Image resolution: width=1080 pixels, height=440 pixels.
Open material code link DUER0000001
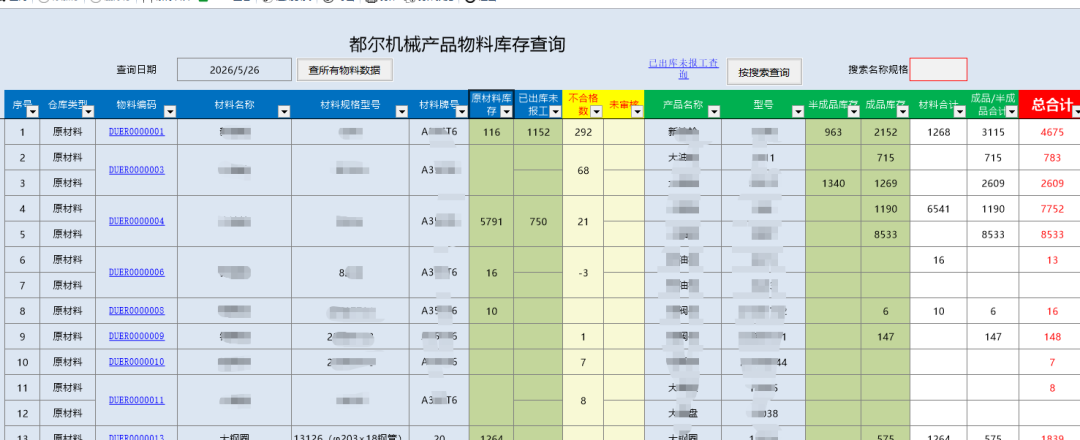pyautogui.click(x=136, y=132)
